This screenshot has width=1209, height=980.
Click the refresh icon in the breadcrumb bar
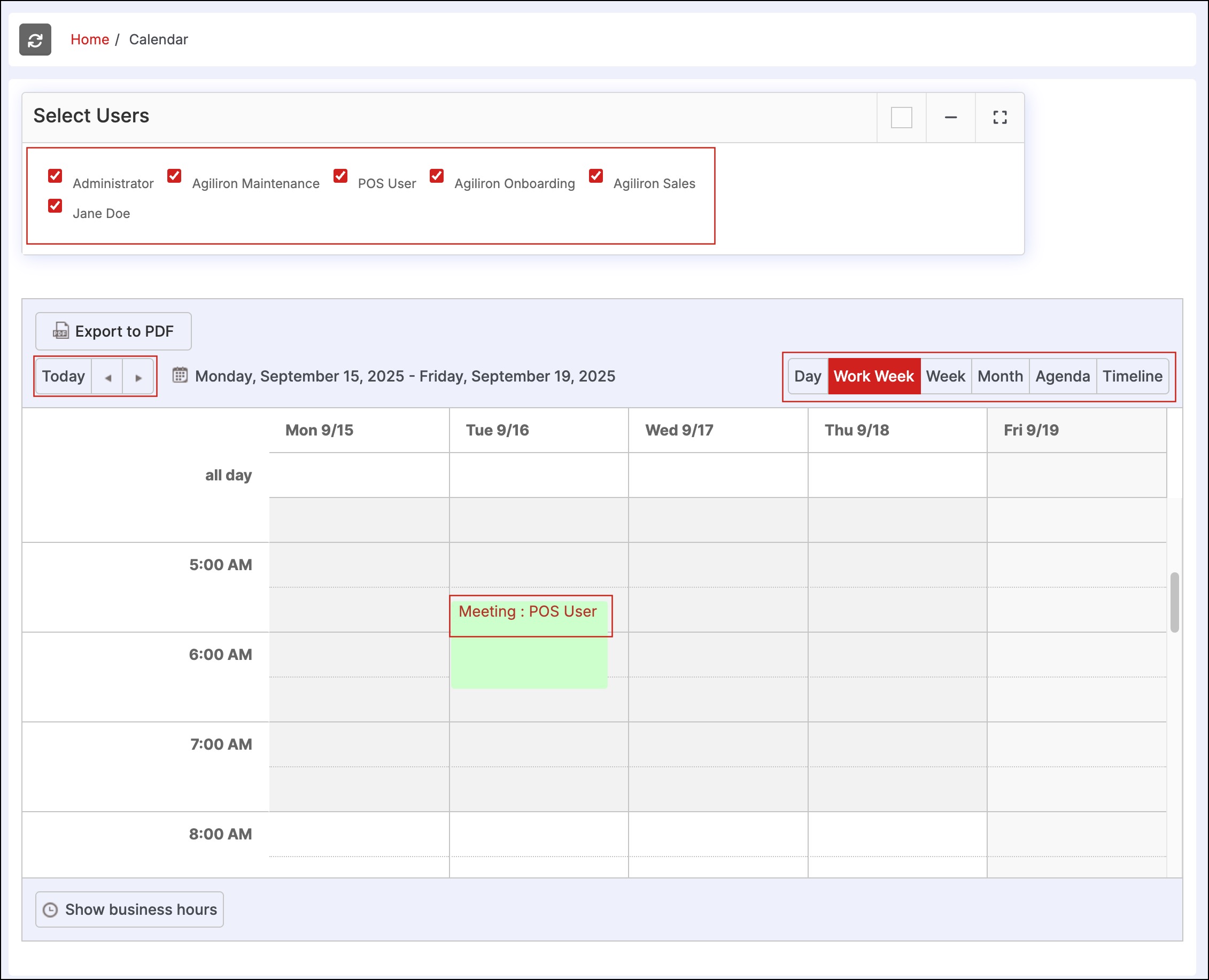click(x=35, y=40)
